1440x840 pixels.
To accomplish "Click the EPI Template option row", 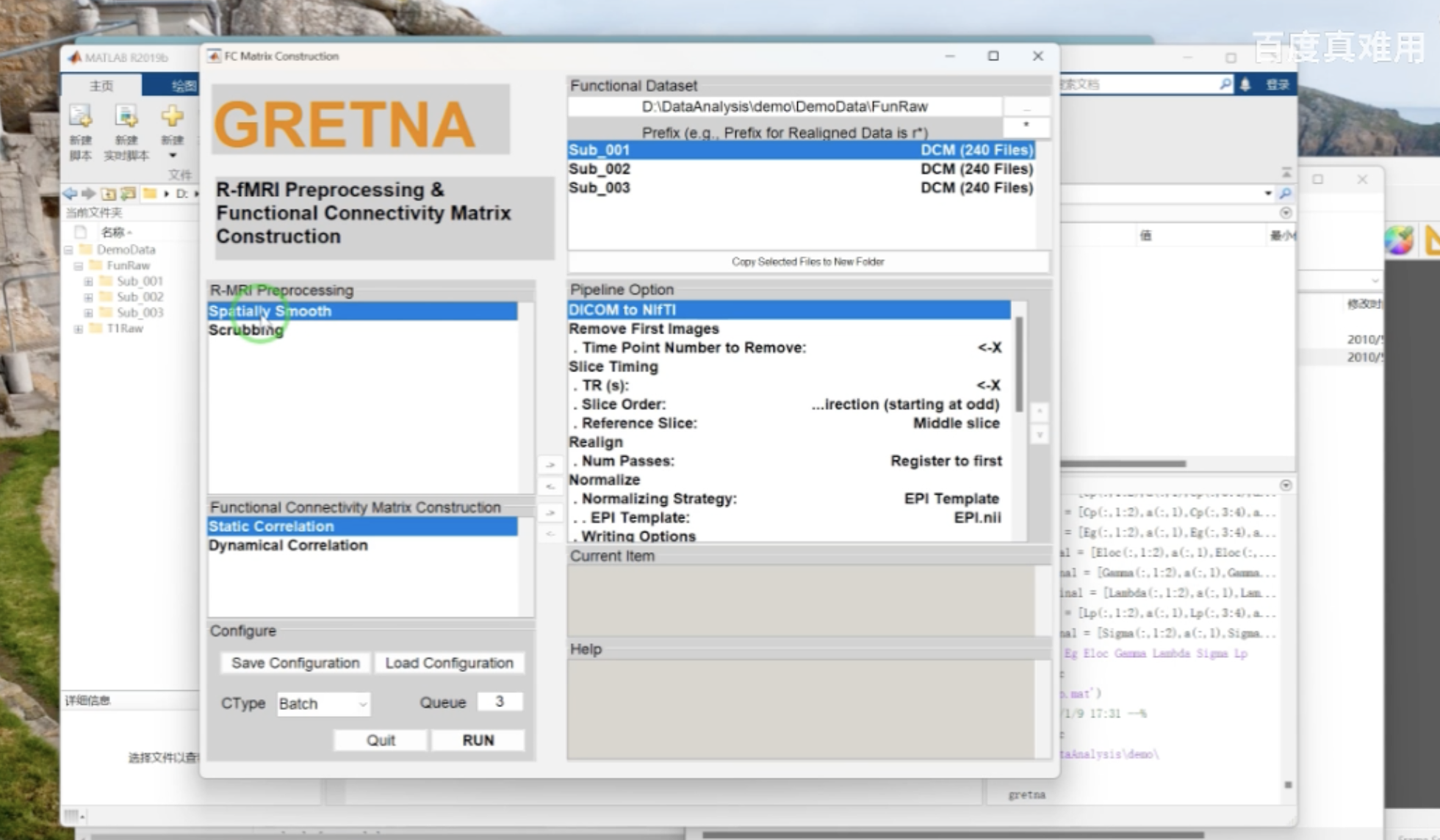I will coord(789,518).
